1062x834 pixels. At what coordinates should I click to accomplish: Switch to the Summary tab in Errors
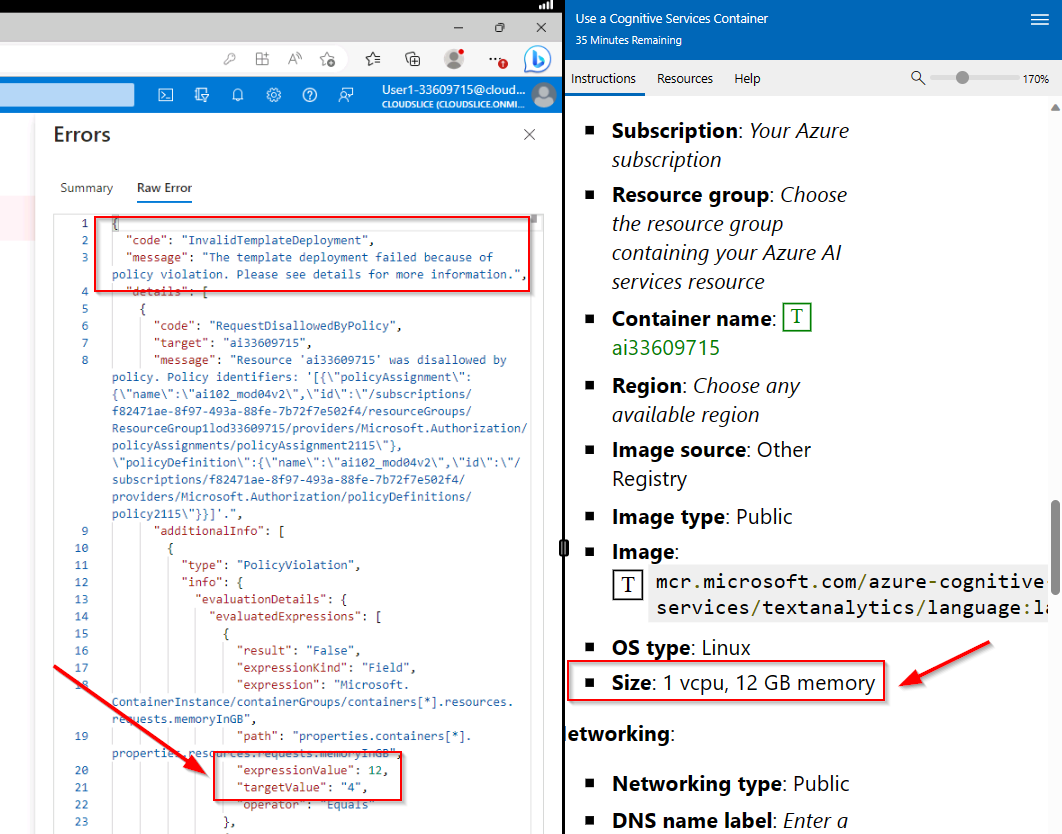(86, 188)
